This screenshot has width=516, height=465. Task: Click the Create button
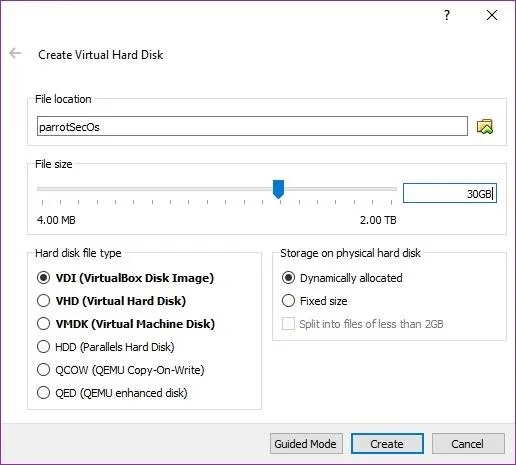(x=387, y=444)
